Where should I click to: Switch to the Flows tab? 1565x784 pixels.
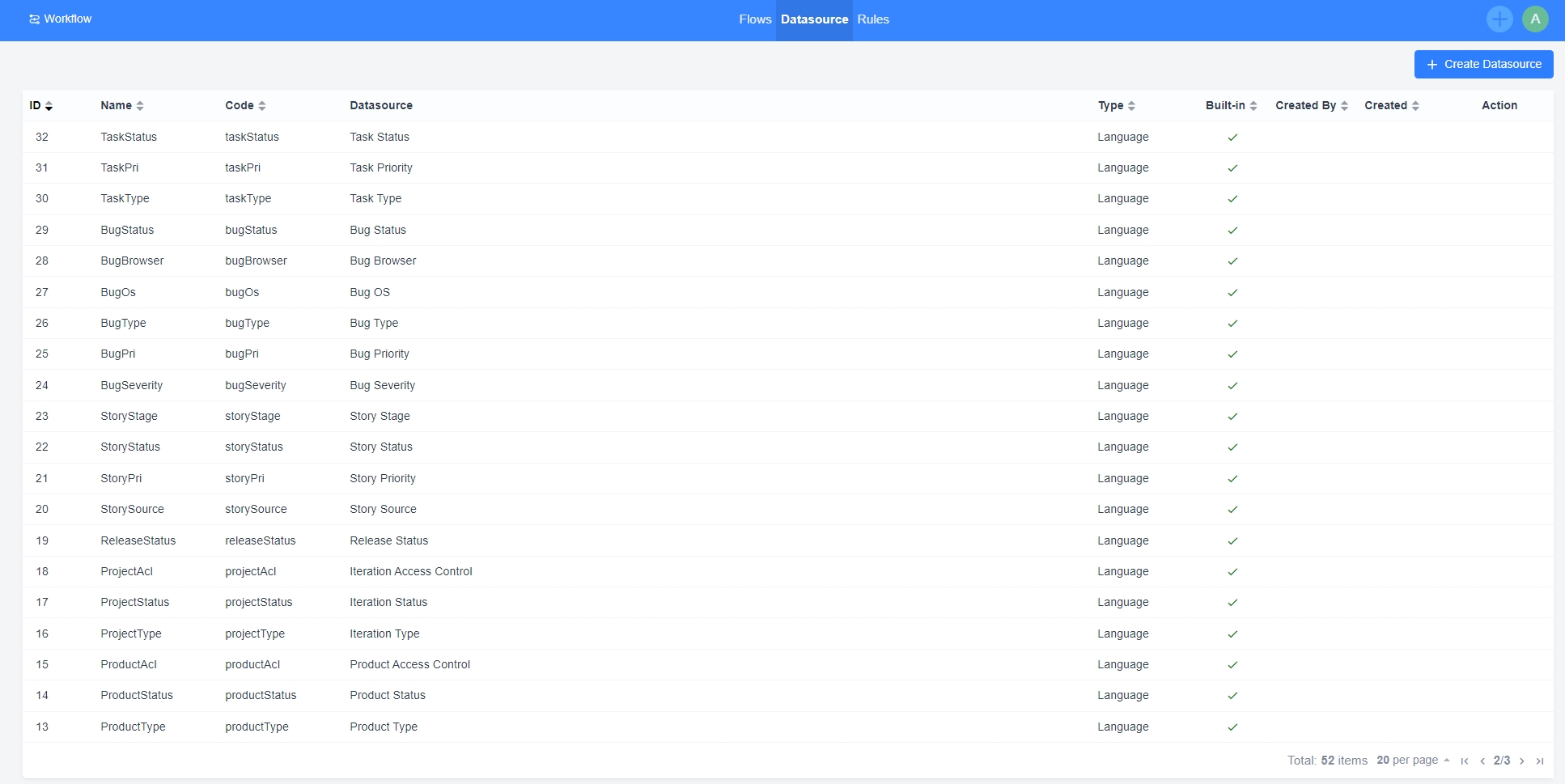pyautogui.click(x=754, y=19)
